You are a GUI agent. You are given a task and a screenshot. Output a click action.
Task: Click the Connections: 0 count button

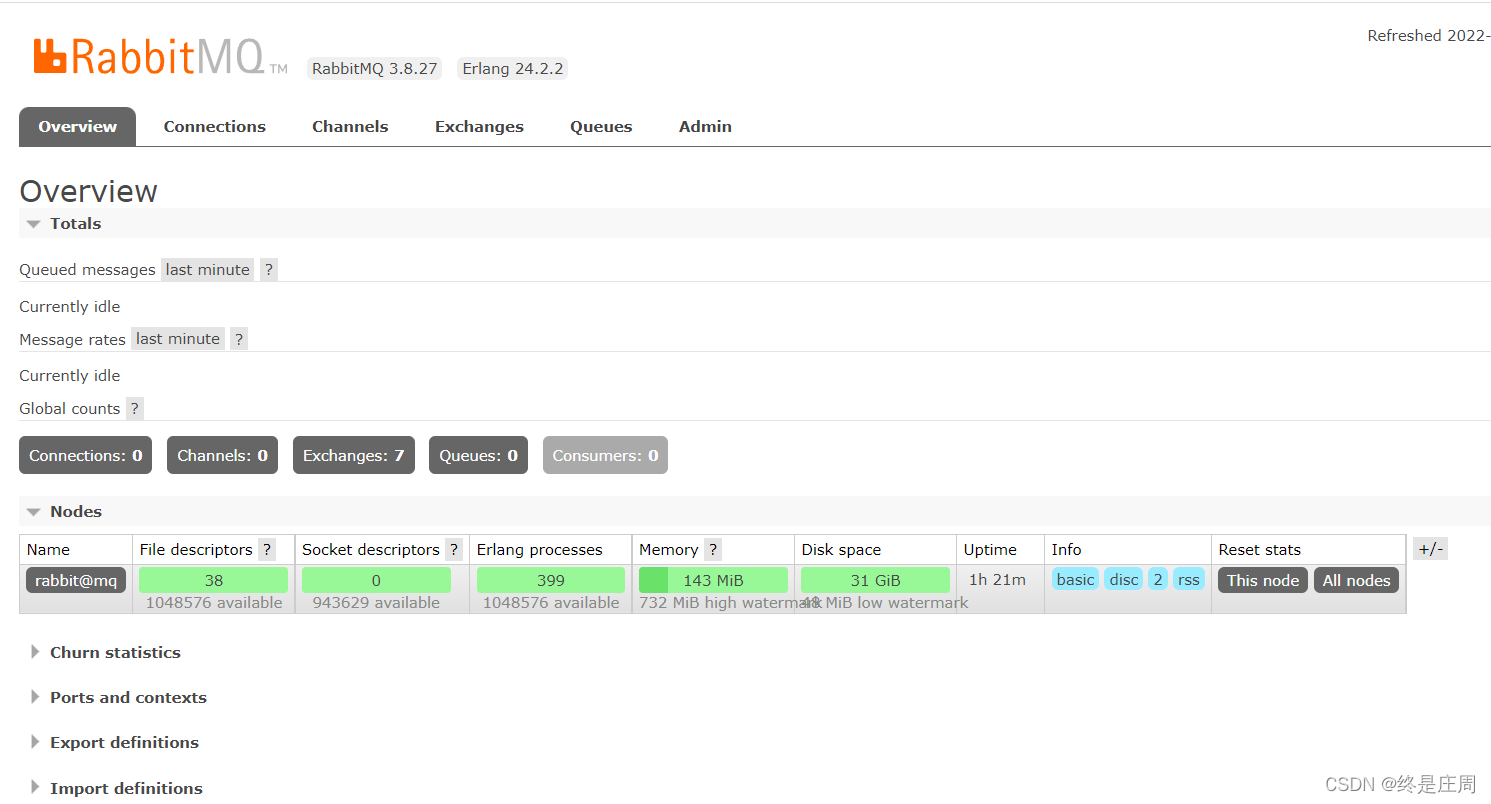[86, 455]
